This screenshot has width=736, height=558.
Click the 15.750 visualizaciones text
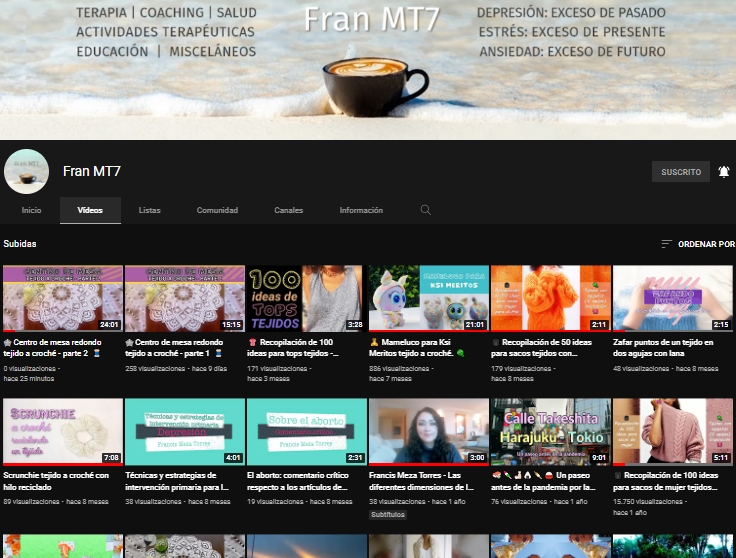pos(648,502)
